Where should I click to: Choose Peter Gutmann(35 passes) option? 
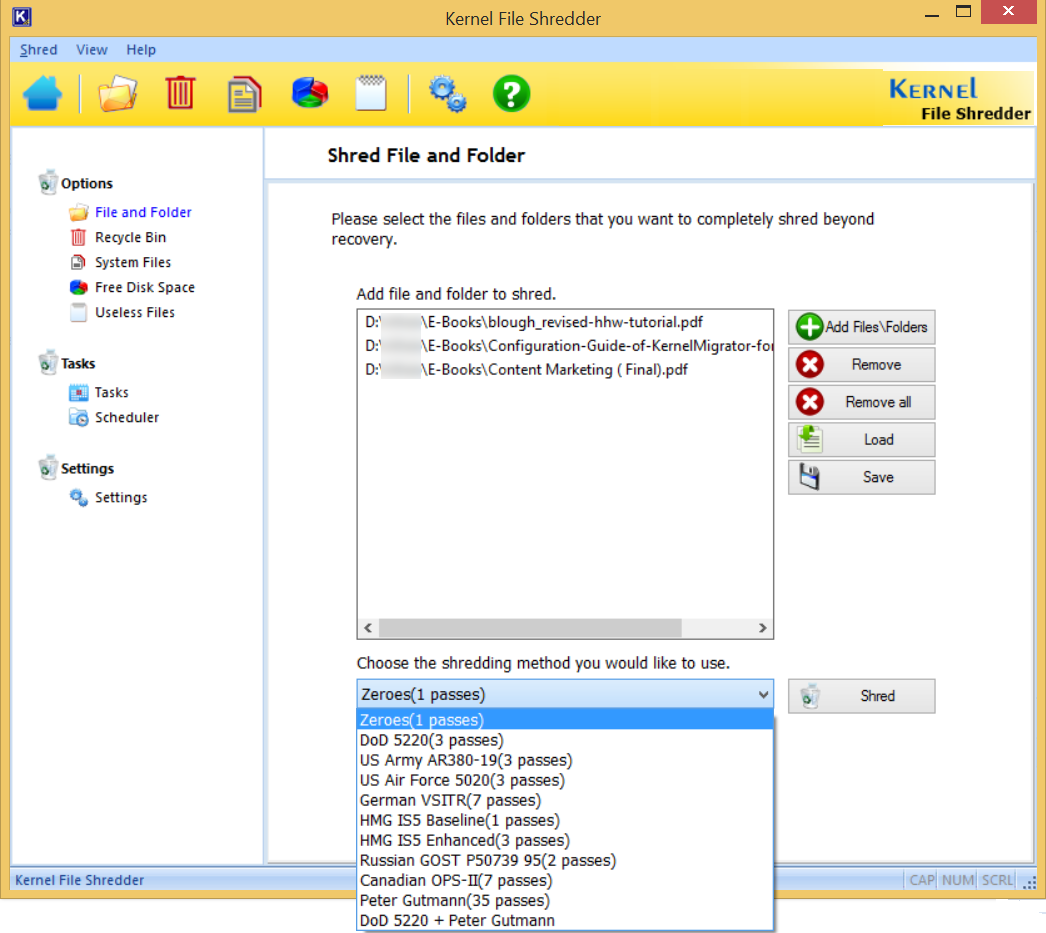(565, 900)
